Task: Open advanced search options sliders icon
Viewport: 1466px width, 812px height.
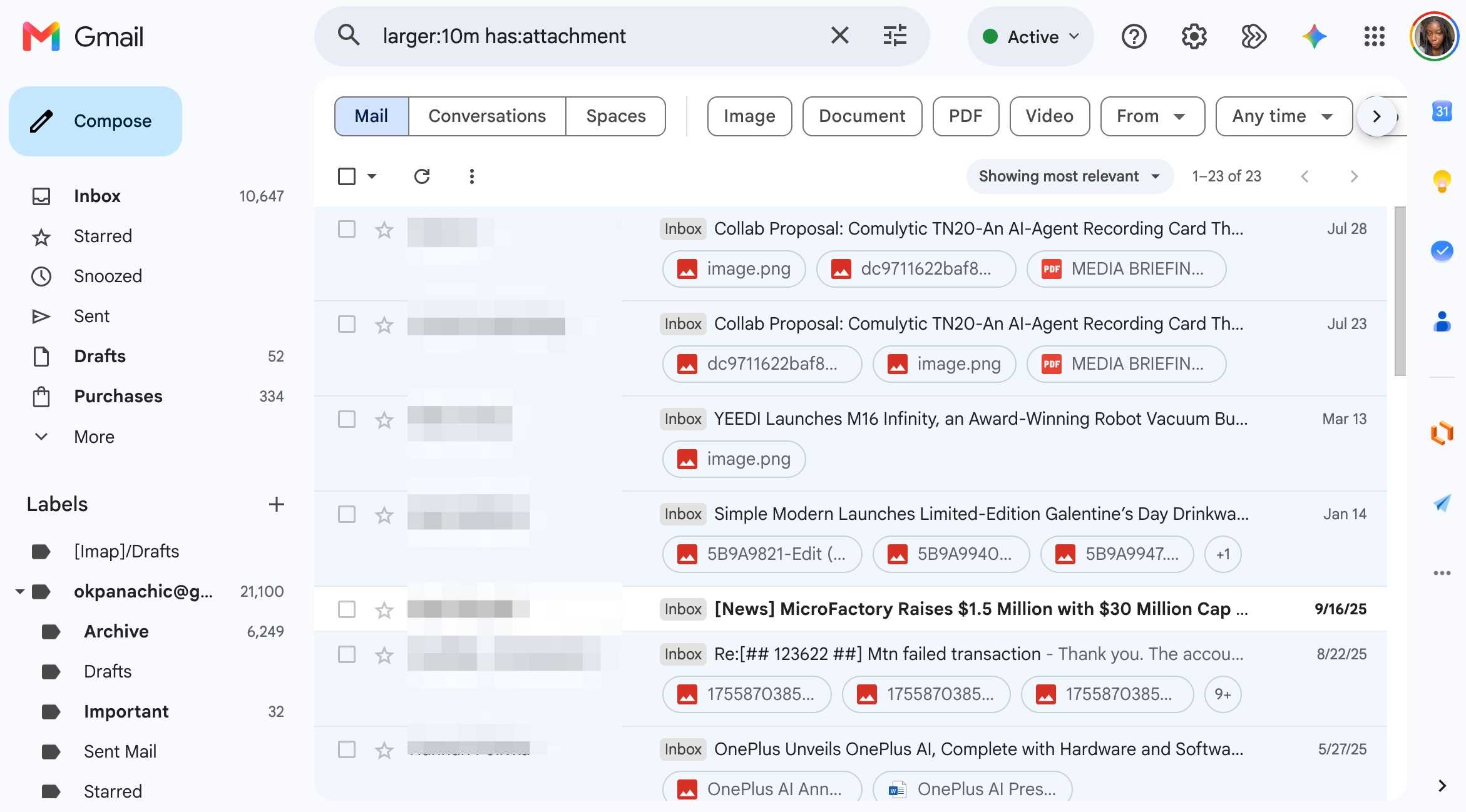Action: click(894, 36)
